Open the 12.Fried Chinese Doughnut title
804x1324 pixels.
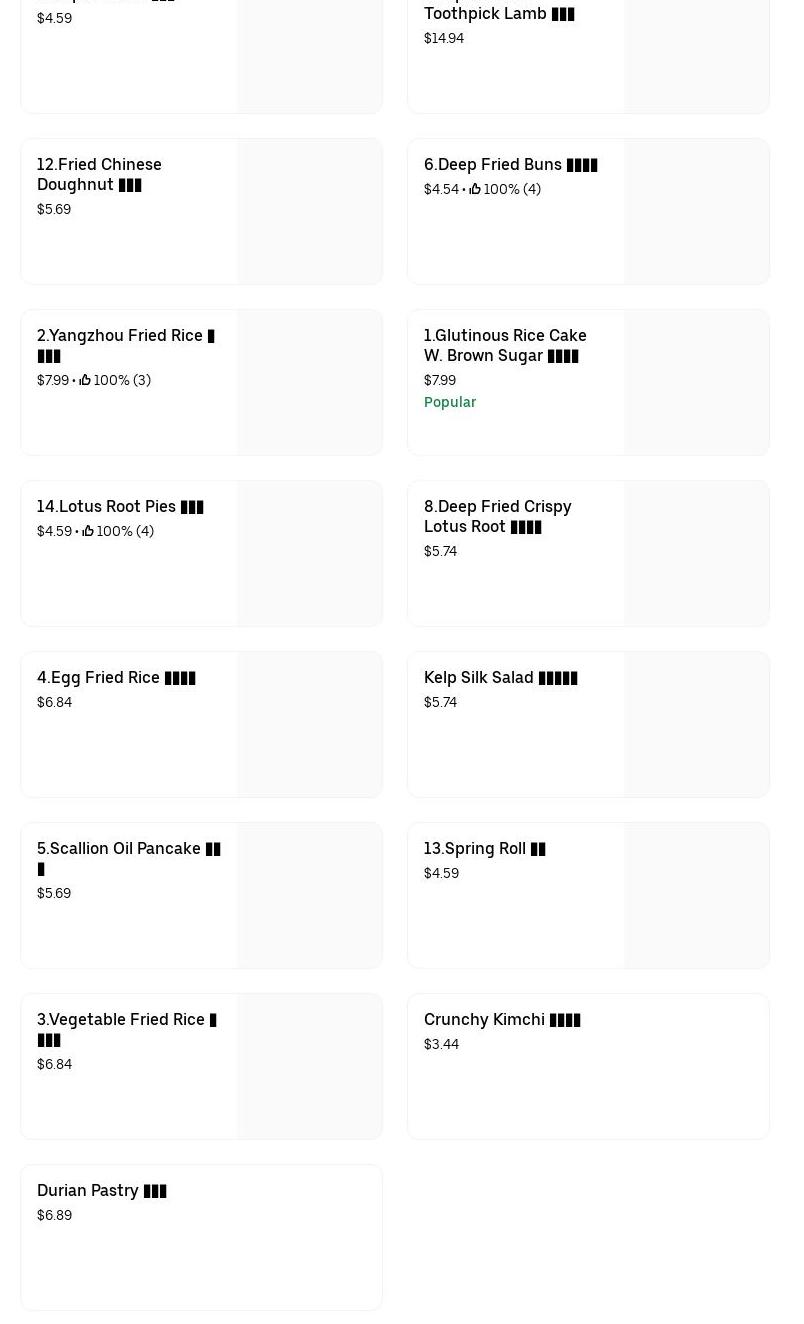(x=99, y=174)
